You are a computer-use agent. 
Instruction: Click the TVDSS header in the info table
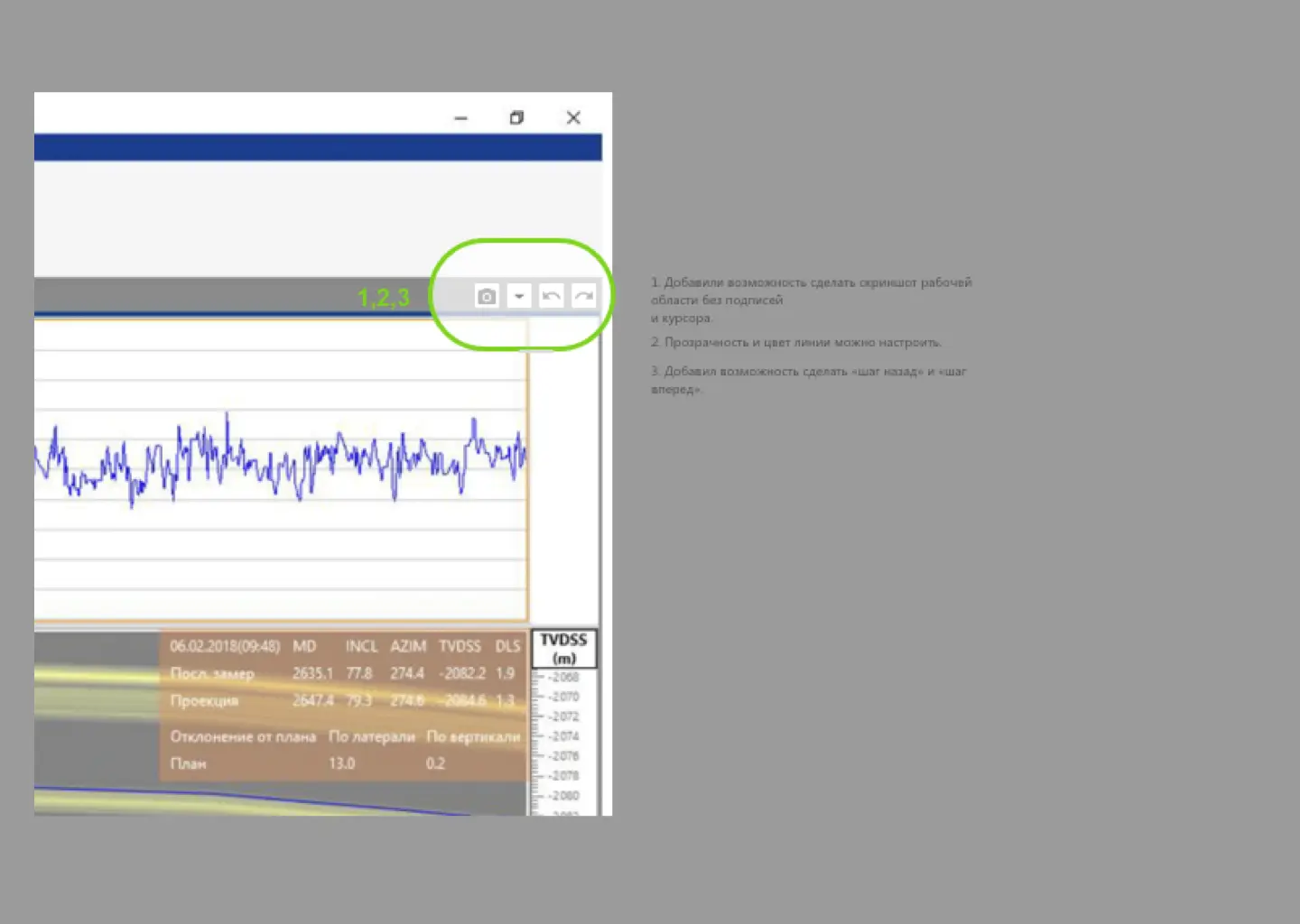[460, 646]
